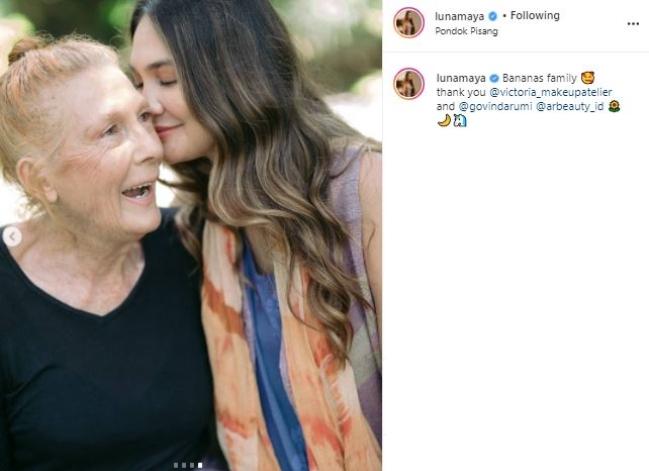Screen dimensions: 649x471
Task: Click the heart-eyes emoji in caption
Action: (587, 77)
